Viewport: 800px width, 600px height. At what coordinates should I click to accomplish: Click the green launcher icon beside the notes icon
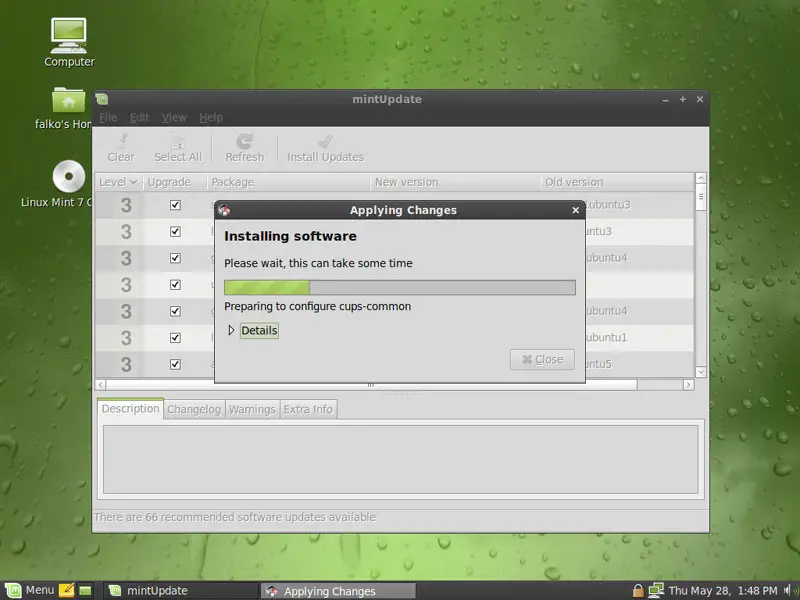85,591
